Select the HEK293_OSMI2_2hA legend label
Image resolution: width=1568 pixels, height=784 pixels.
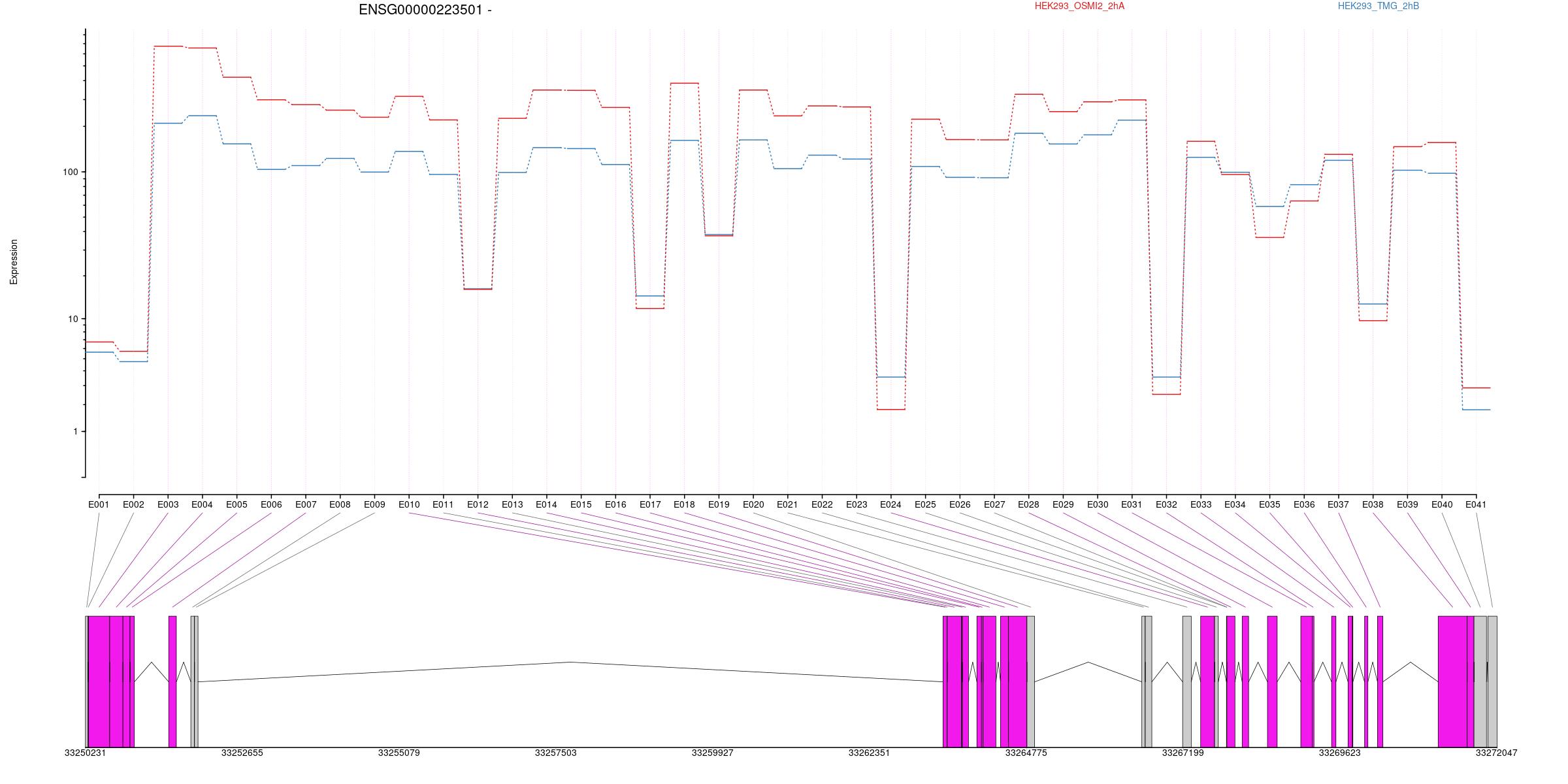point(1080,6)
